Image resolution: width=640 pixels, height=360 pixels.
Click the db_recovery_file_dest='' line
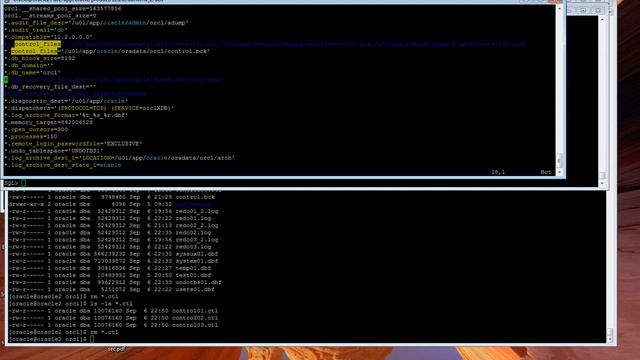50,87
